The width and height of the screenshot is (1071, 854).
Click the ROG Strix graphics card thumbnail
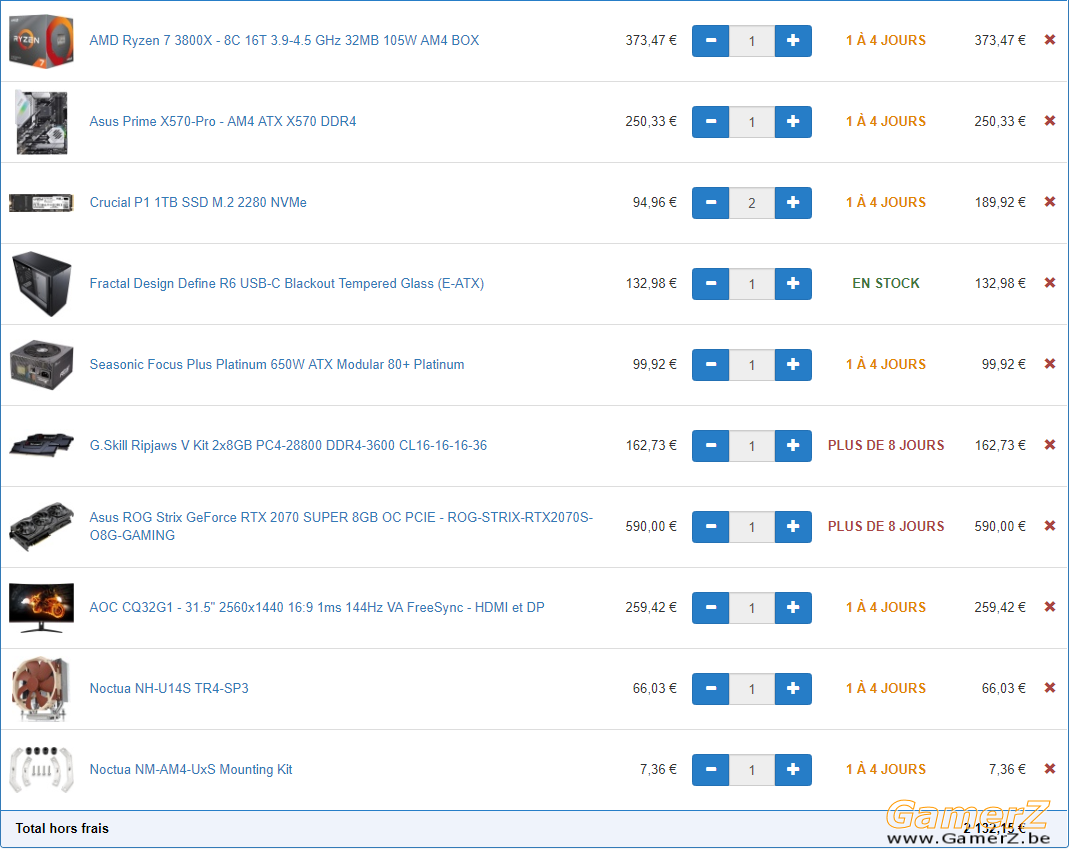[x=42, y=526]
